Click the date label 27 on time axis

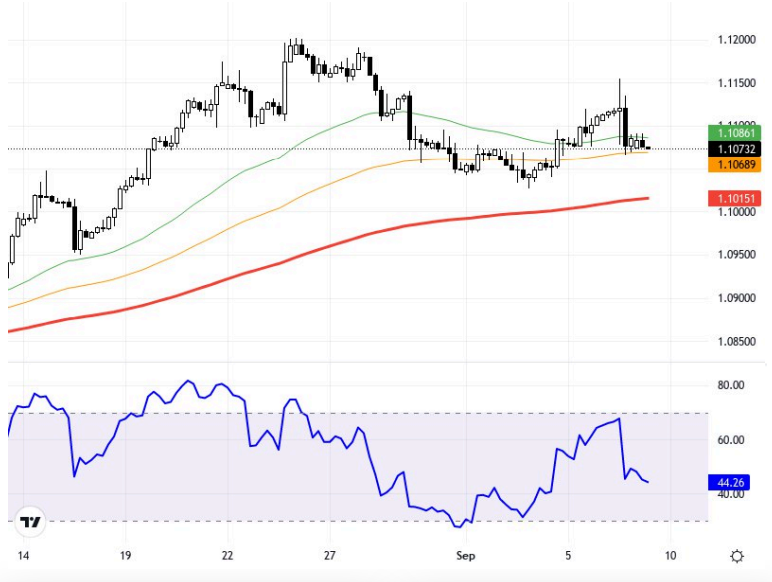coord(329,556)
